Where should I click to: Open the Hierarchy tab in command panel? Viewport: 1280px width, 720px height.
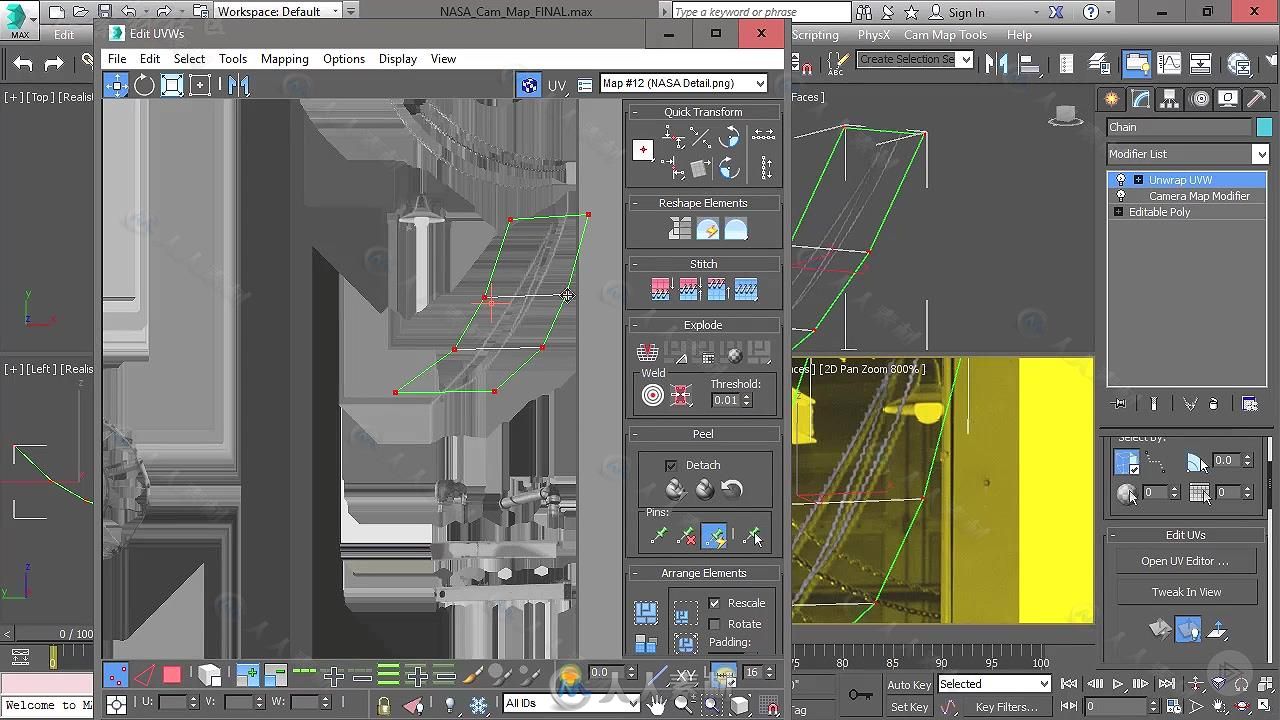coord(1170,99)
